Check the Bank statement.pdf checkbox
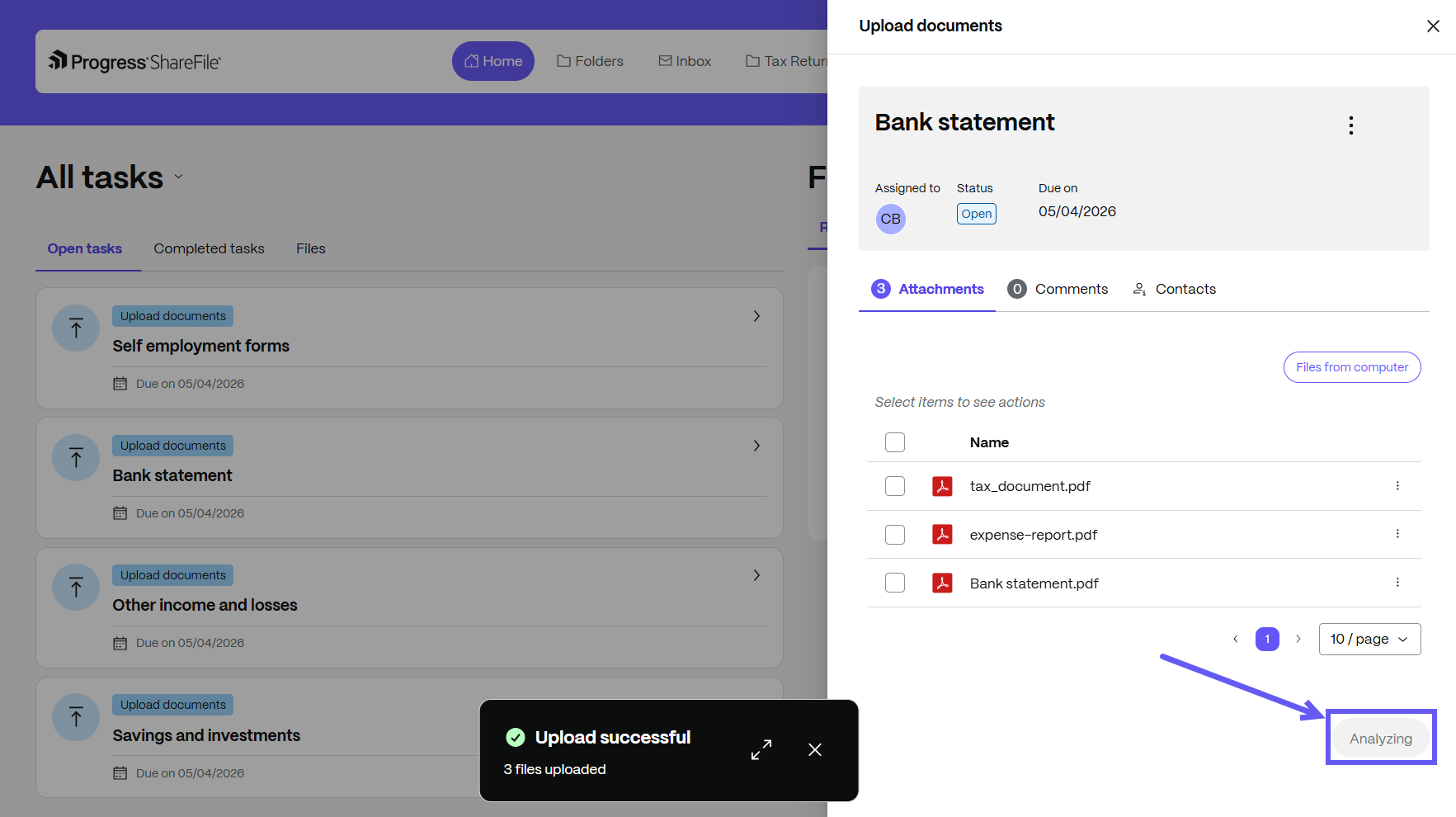This screenshot has height=817, width=1456. 894,583
